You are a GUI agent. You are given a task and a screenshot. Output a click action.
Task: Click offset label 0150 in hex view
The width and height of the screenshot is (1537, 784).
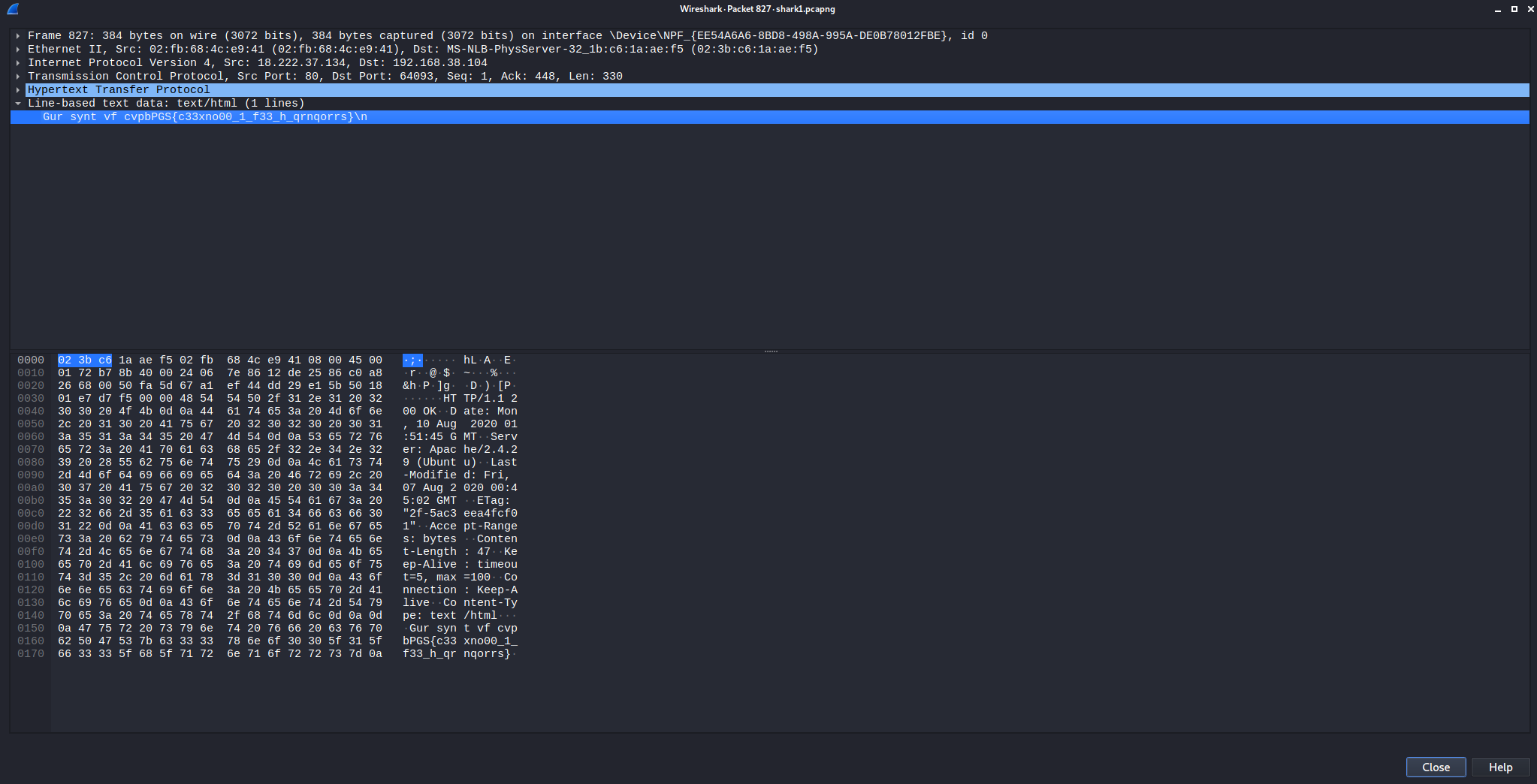[x=31, y=628]
